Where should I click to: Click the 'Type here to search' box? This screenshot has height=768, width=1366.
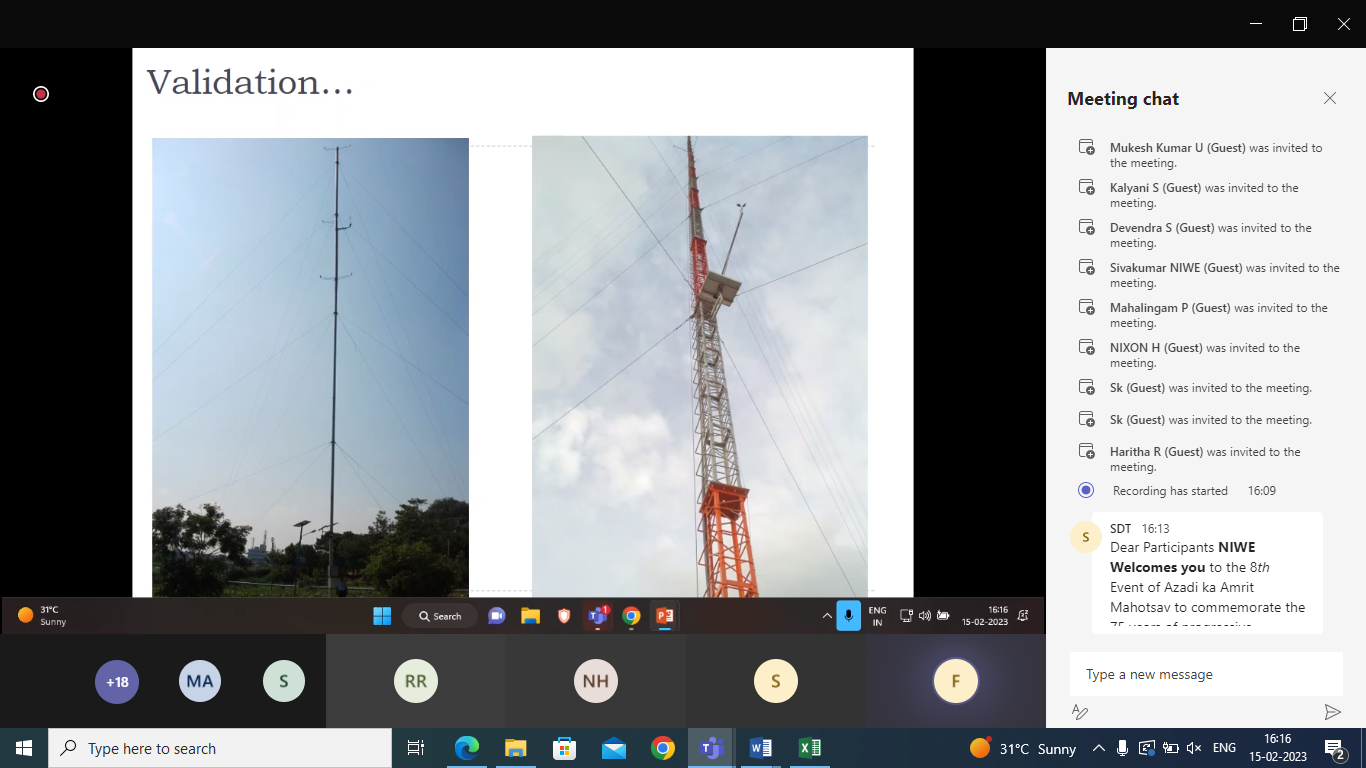(220, 748)
